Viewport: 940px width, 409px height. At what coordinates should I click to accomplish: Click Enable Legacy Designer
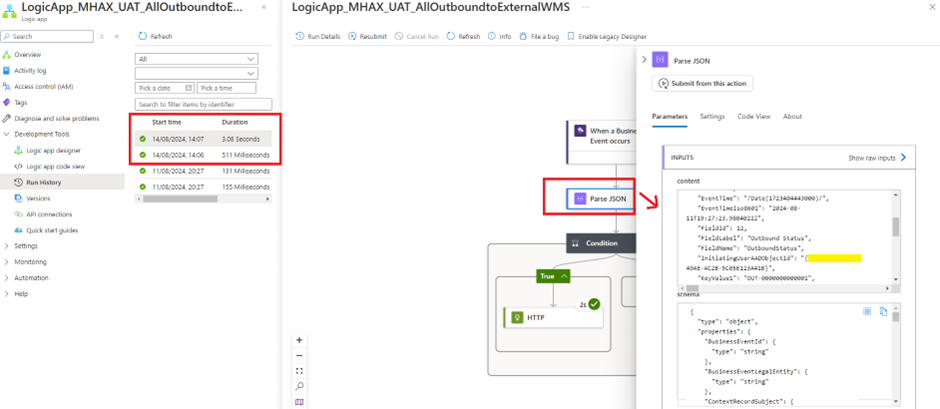pos(607,37)
